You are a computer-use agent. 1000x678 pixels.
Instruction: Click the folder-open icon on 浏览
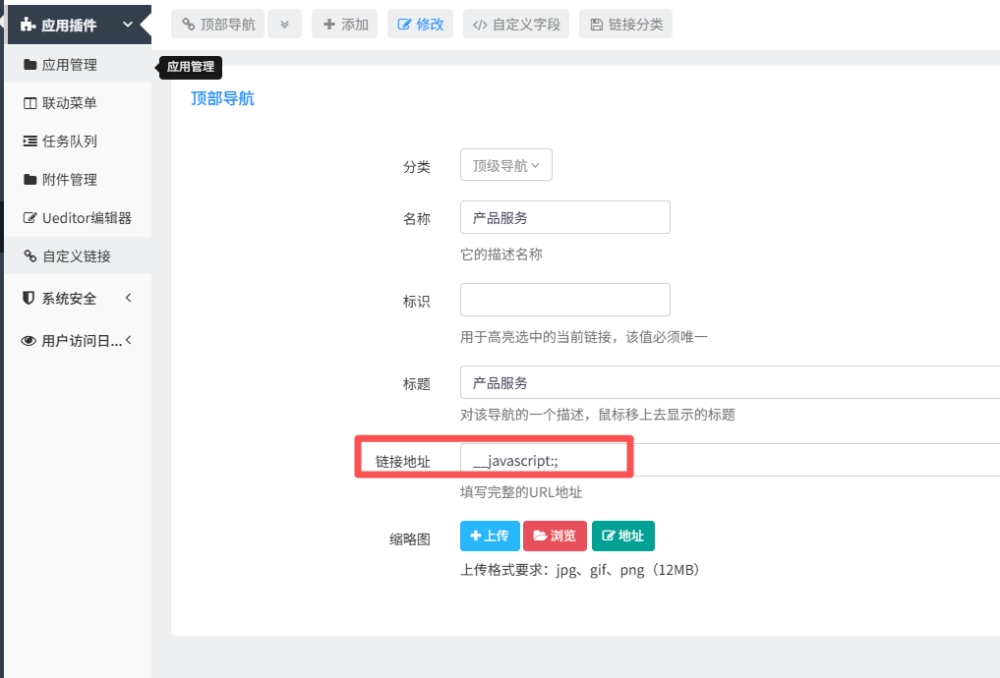[x=540, y=536]
